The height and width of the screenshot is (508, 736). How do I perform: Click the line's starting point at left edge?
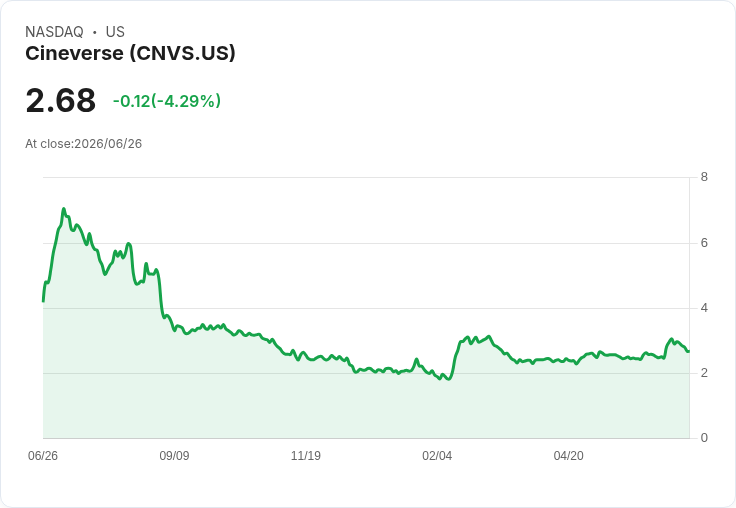point(43,301)
